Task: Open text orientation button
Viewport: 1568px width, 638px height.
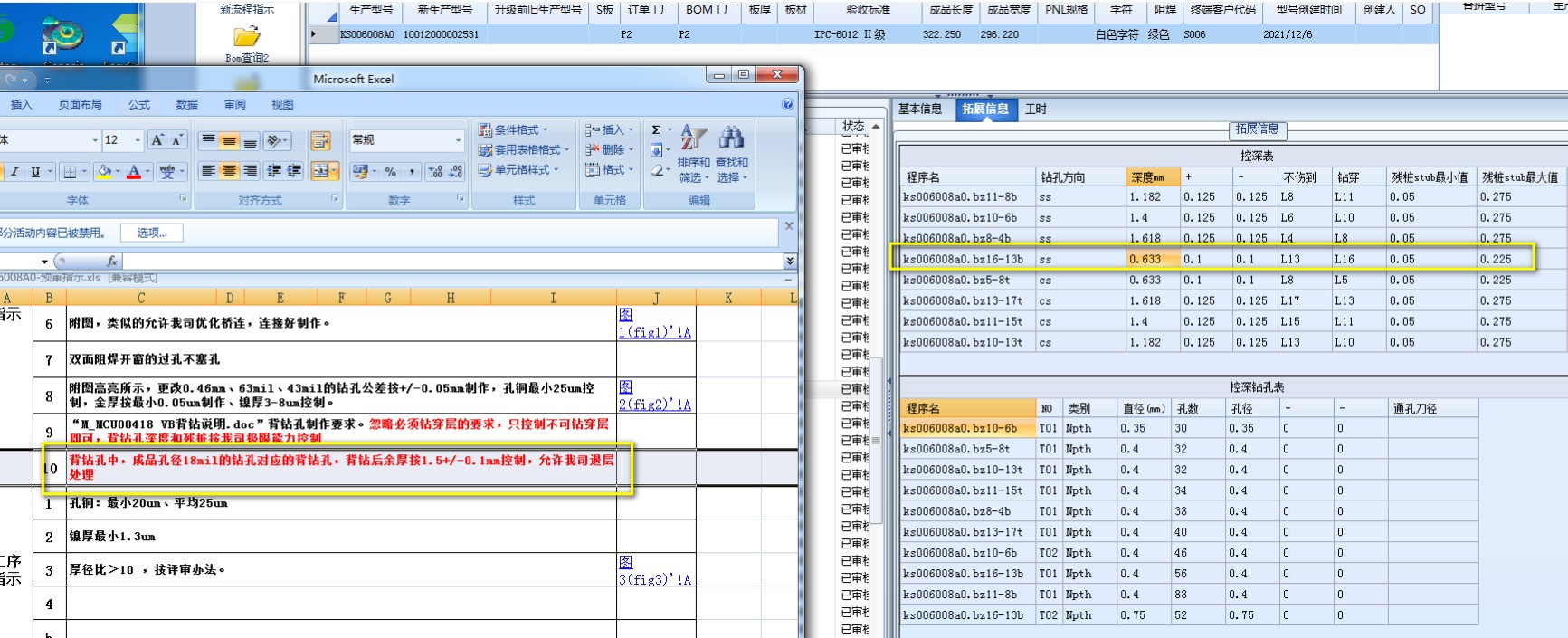Action: (278, 140)
